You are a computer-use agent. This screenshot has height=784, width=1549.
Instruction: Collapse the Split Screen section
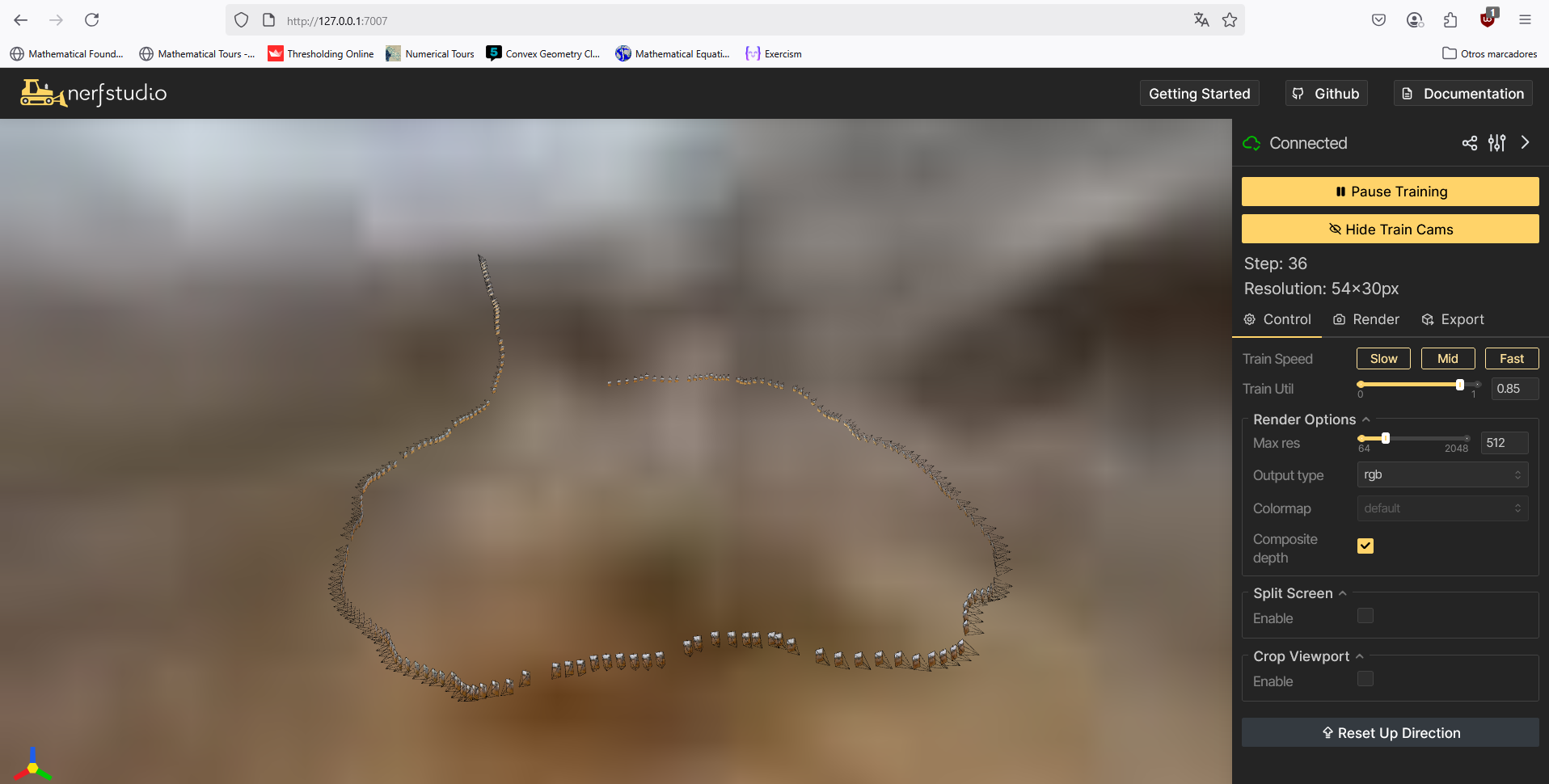click(1342, 593)
